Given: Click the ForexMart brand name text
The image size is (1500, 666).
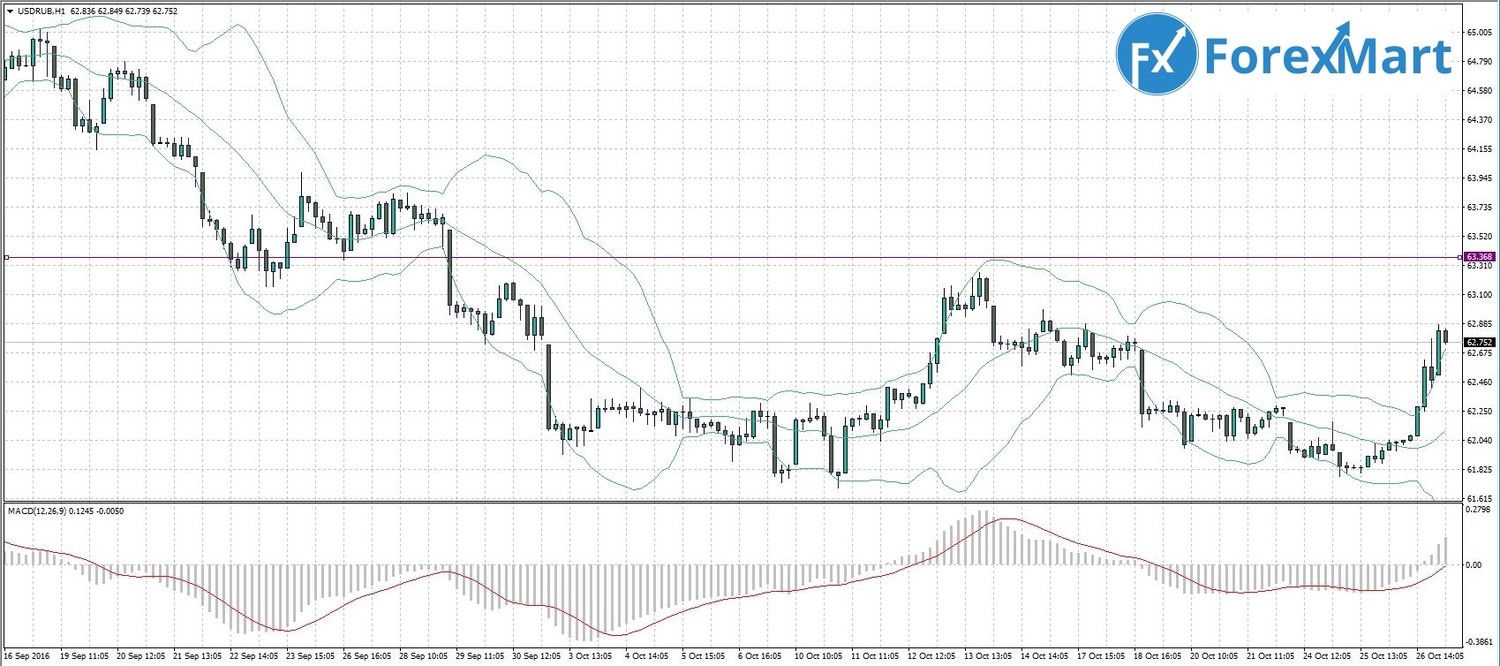Looking at the screenshot, I should (x=1327, y=56).
